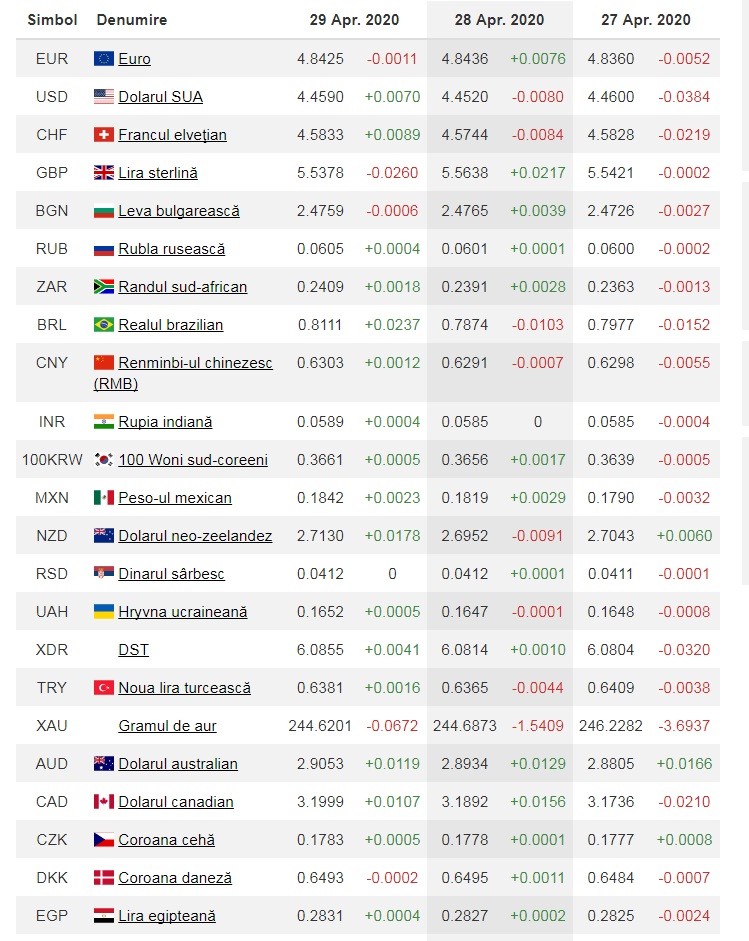Open the Dolarul neo-zeelandez link
749x941 pixels.
pyautogui.click(x=195, y=535)
